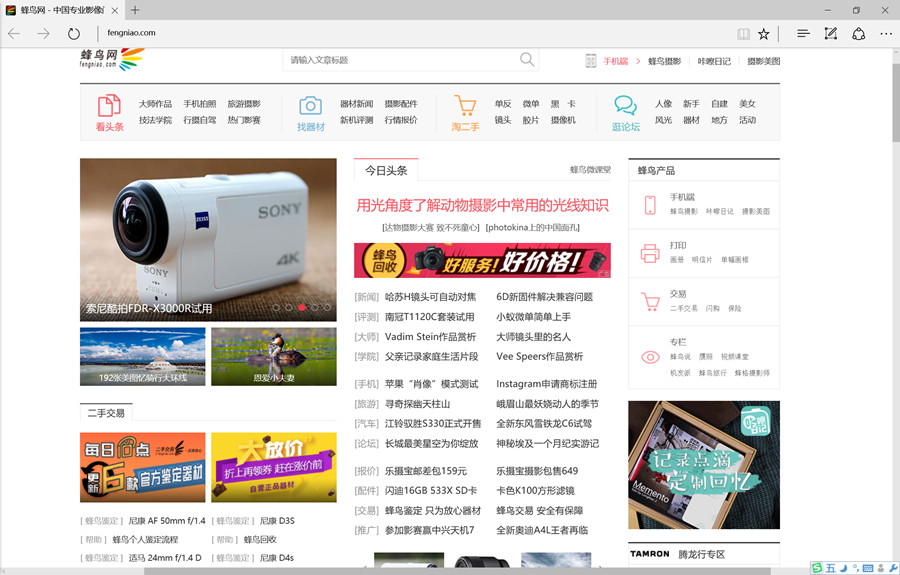Select the last carousel dot

tap(327, 308)
